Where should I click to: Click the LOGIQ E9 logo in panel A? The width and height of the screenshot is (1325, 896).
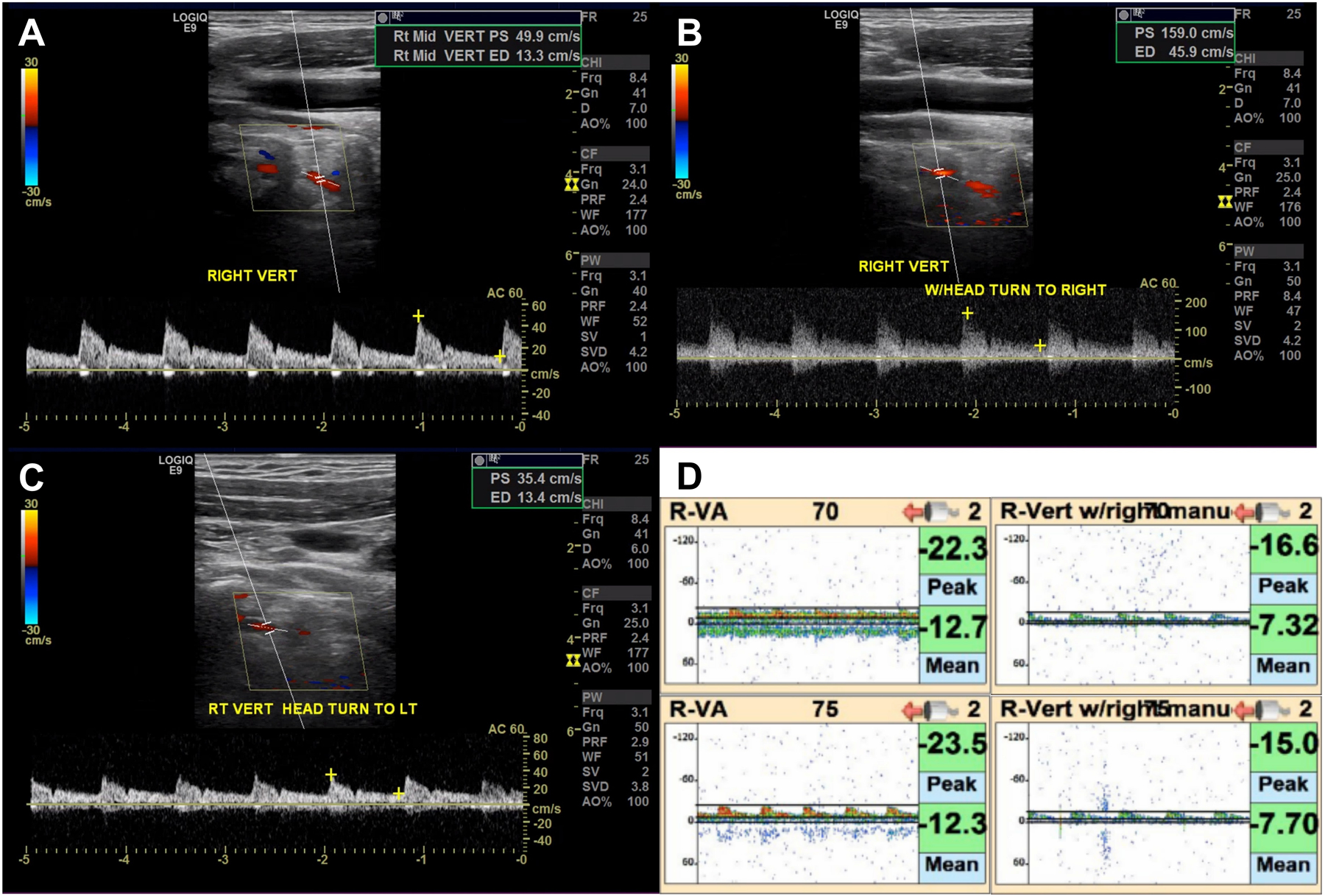click(190, 22)
